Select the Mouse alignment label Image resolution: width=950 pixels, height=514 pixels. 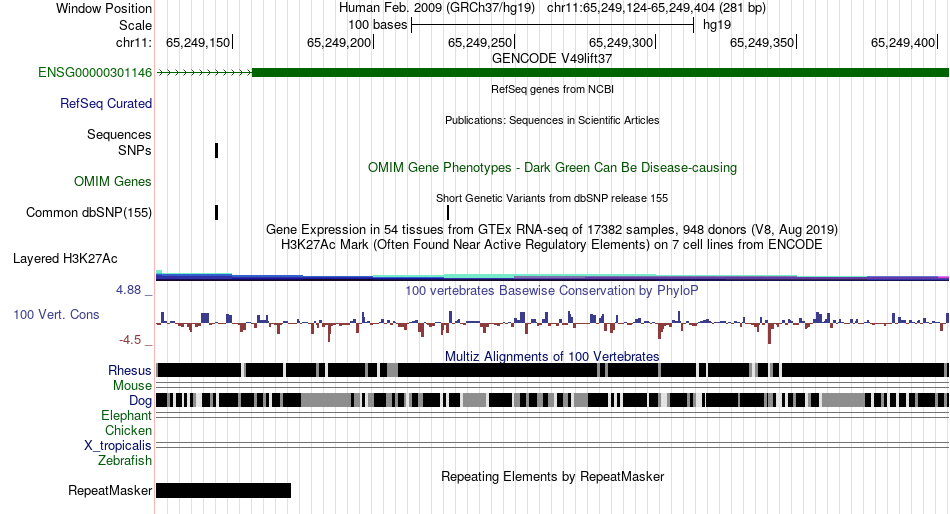click(x=132, y=386)
